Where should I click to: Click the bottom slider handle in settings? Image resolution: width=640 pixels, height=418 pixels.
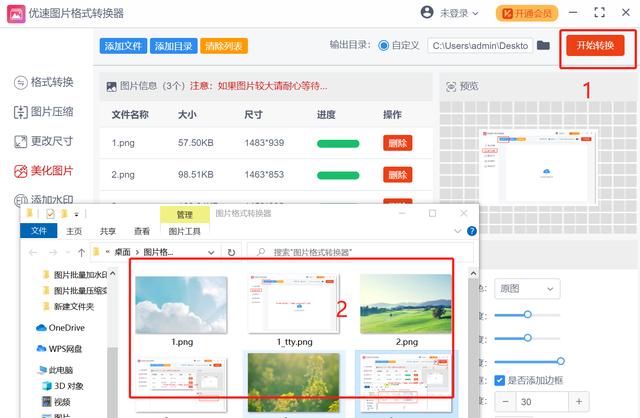tap(560, 361)
